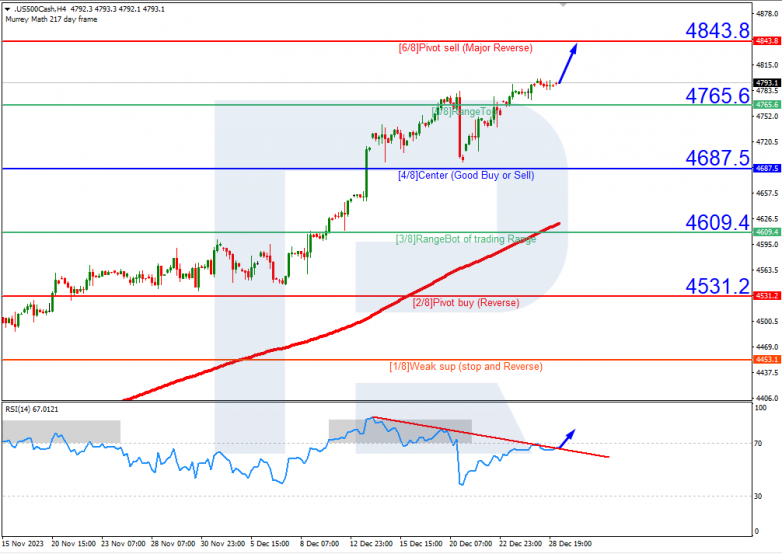Click the large 4843.8 level value
The width and height of the screenshot is (782, 554).
pos(717,30)
